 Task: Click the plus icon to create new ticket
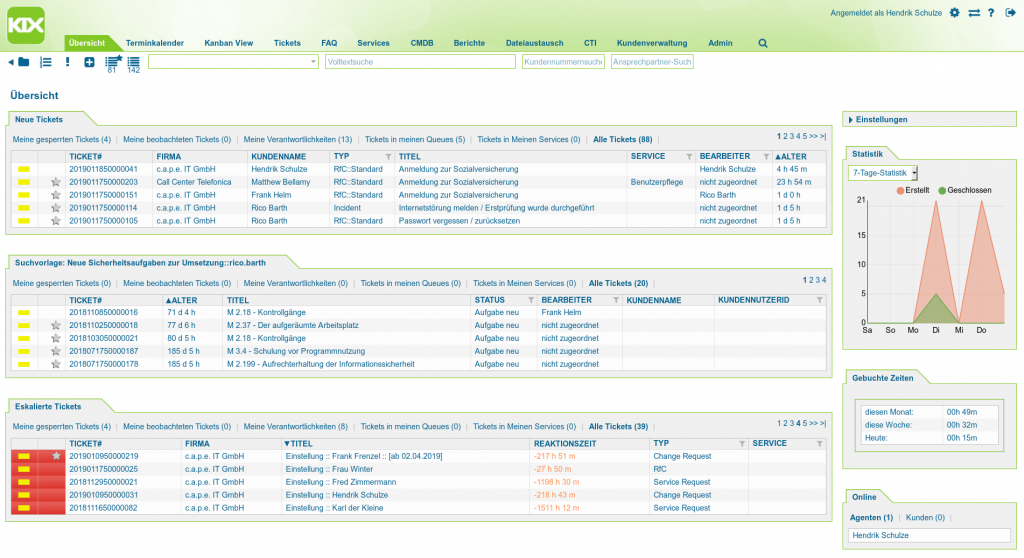pyautogui.click(x=89, y=62)
